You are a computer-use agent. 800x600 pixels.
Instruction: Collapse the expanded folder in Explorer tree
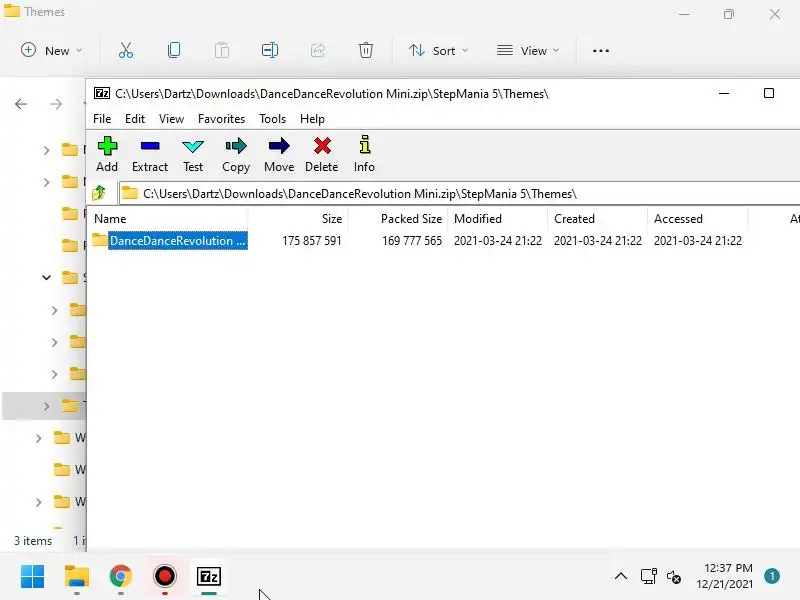46,278
